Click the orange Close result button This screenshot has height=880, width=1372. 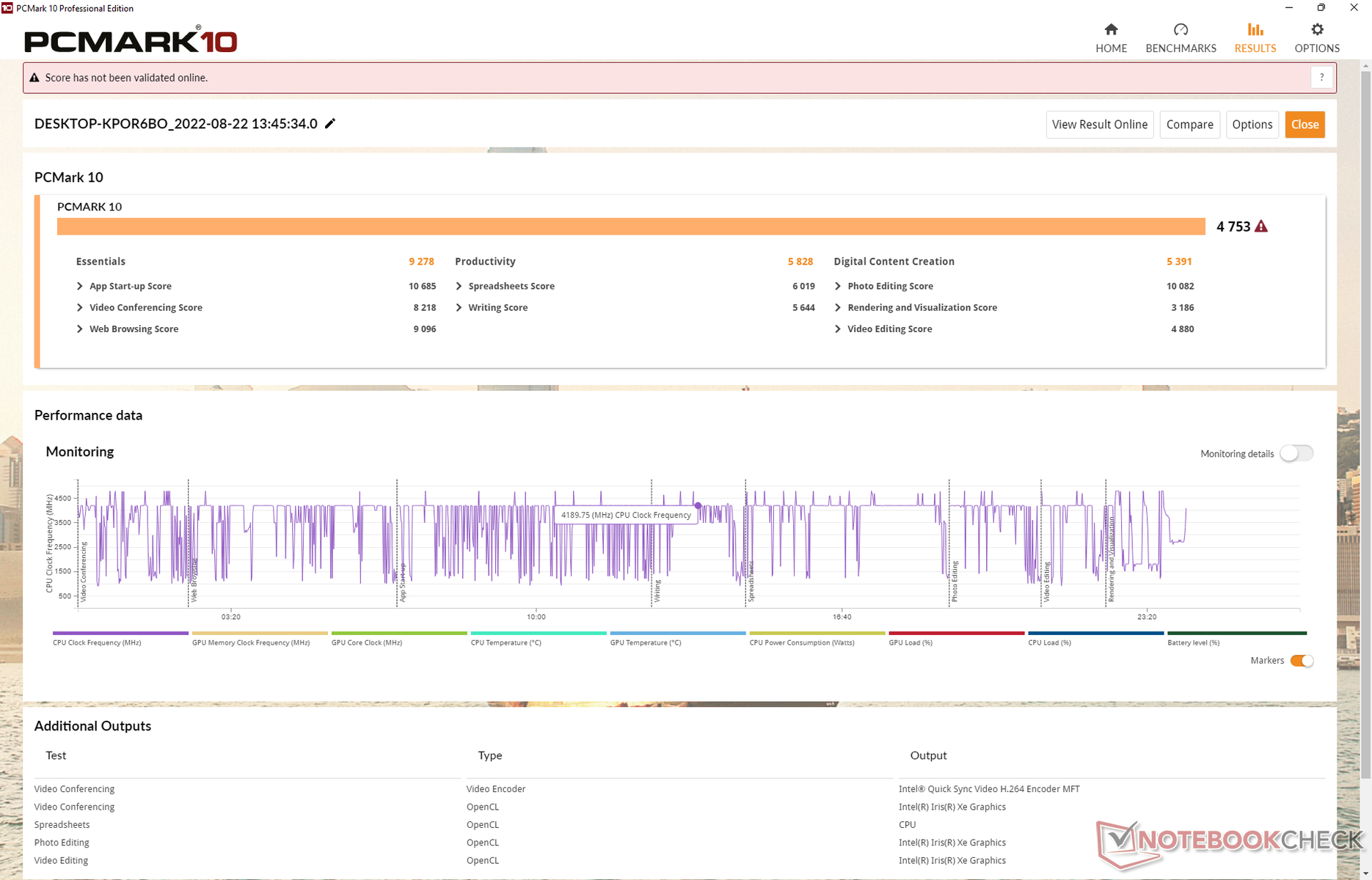click(1305, 125)
